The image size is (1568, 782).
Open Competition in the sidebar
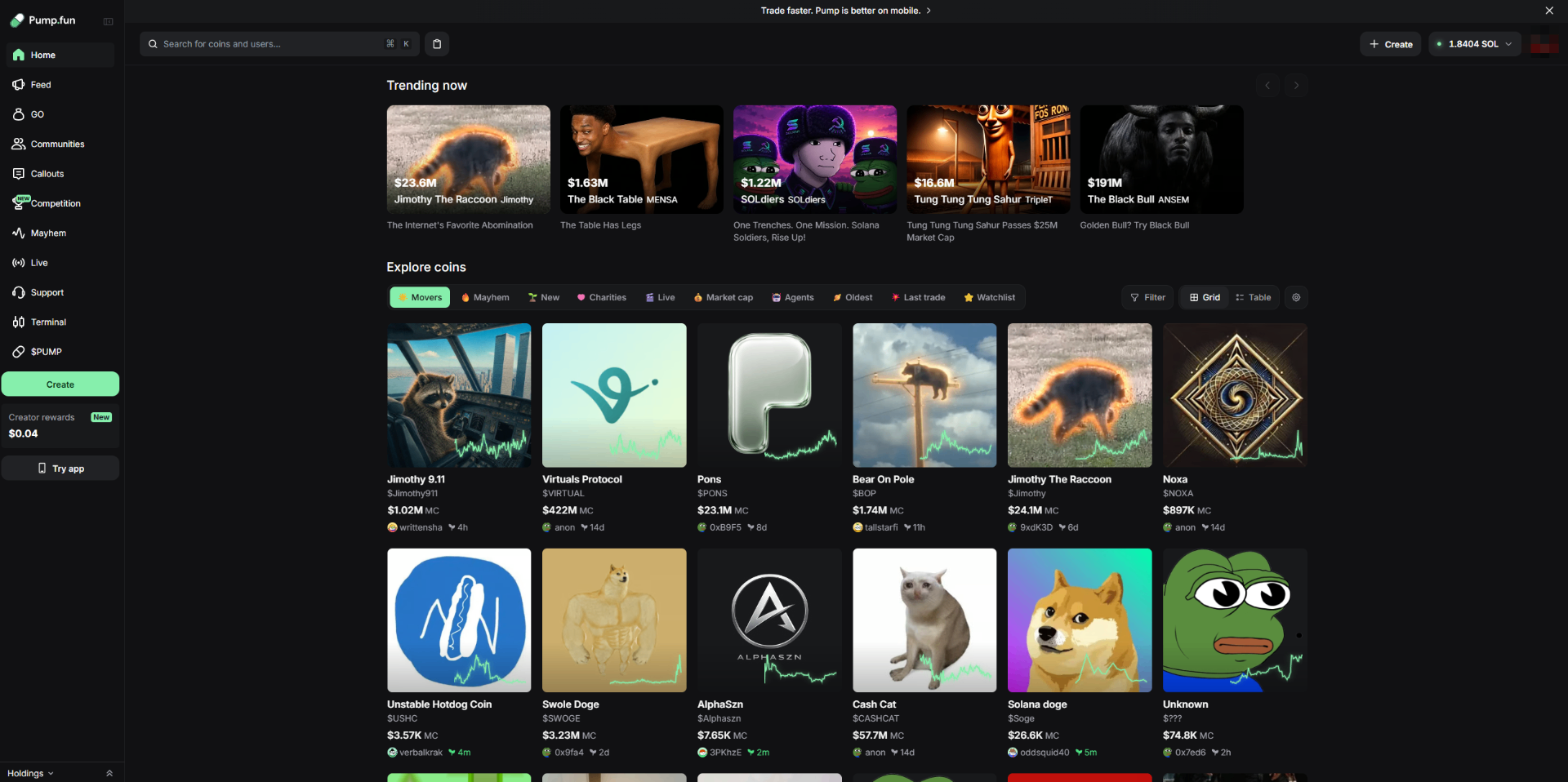60,203
